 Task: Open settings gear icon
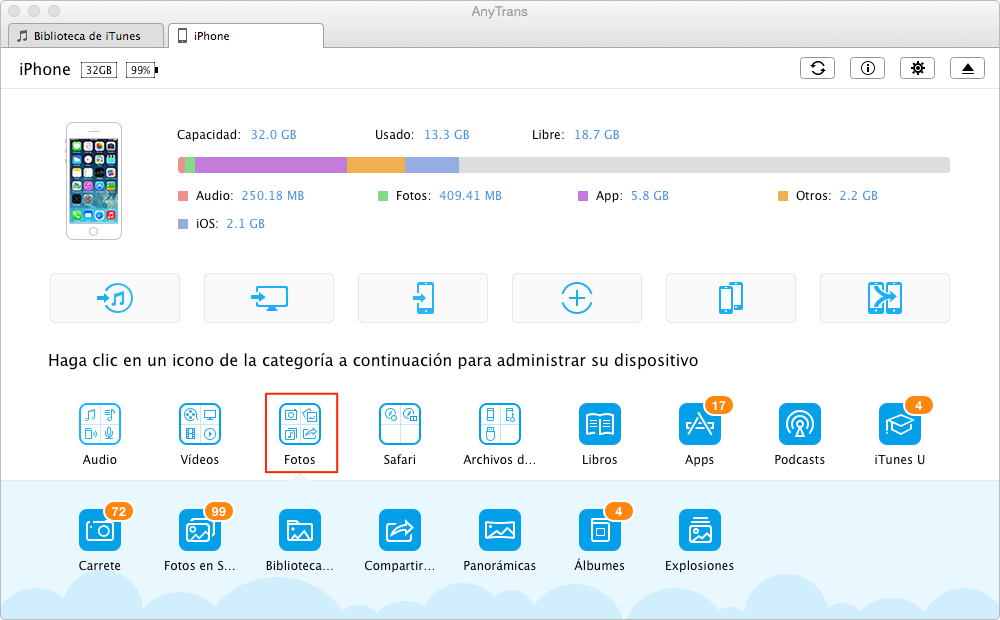coord(917,68)
